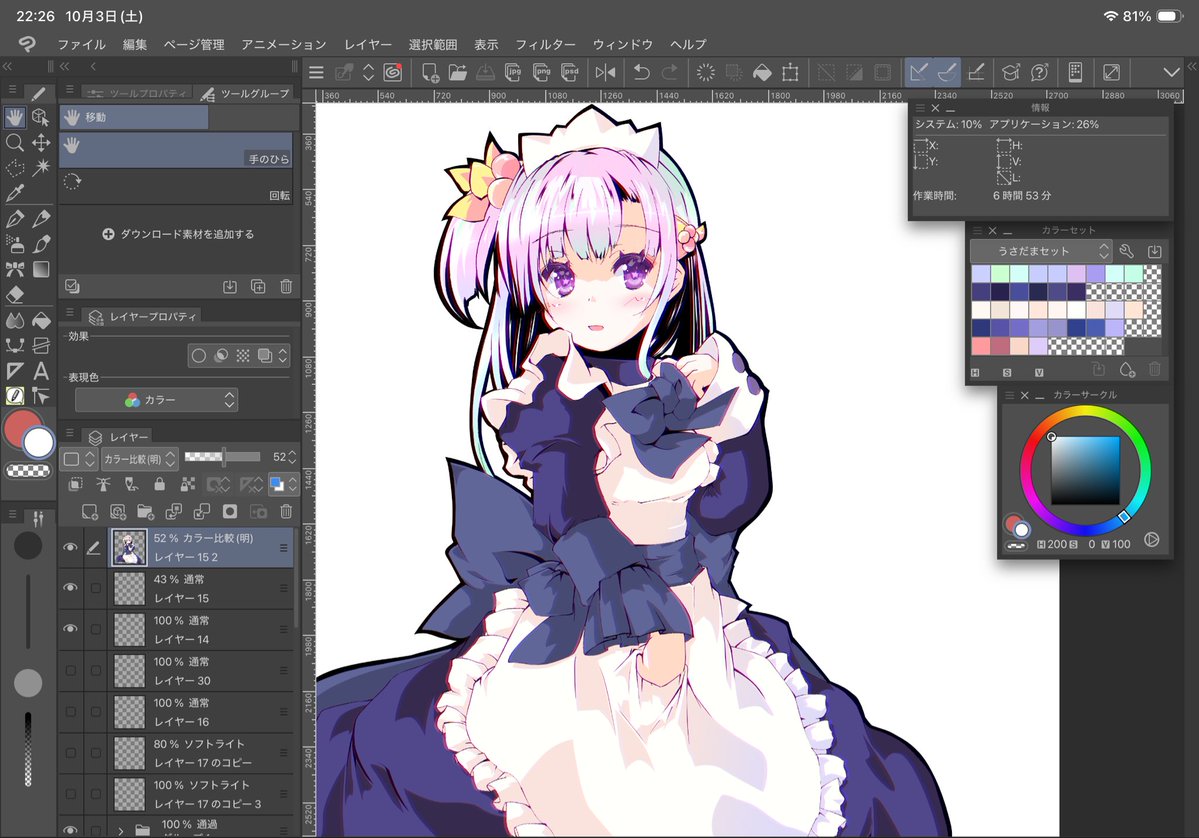This screenshot has width=1199, height=838.
Task: Expand command bar with right chevron
Action: click(1171, 73)
